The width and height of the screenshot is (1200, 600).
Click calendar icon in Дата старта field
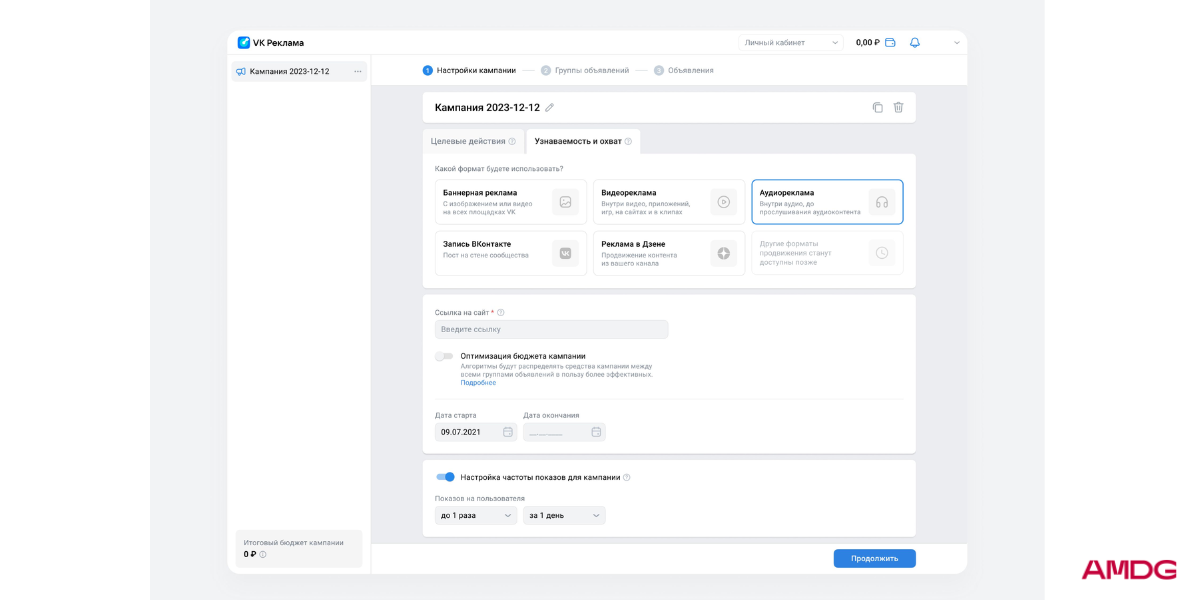coord(507,432)
